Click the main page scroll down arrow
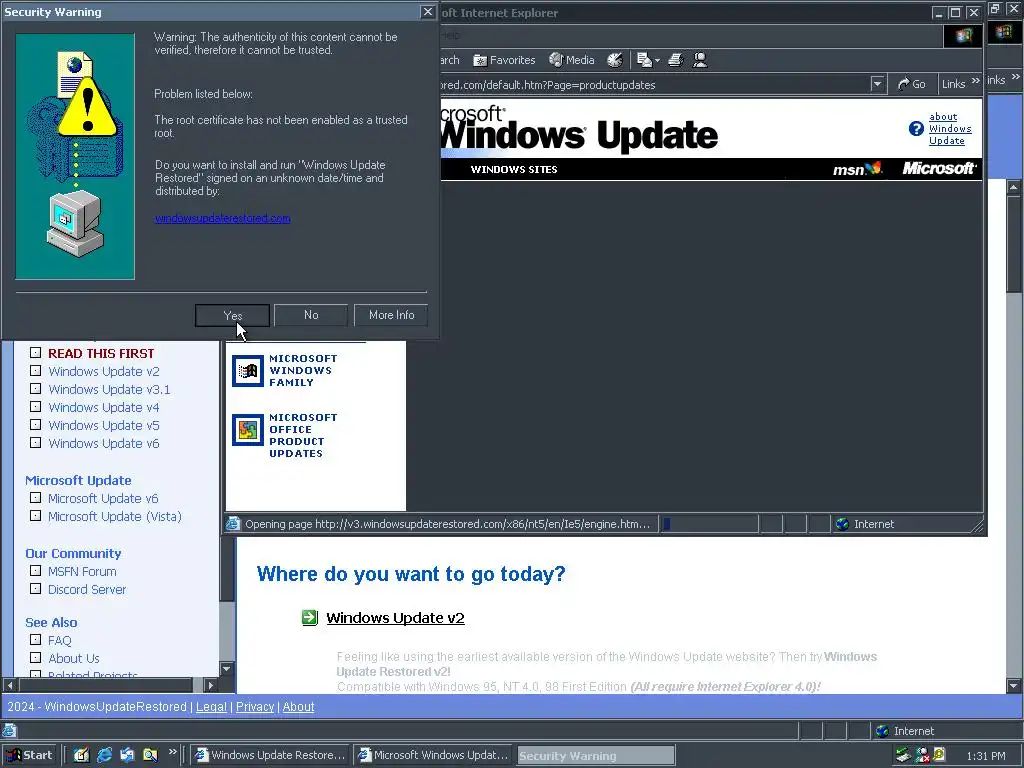This screenshot has height=768, width=1024. click(1014, 686)
